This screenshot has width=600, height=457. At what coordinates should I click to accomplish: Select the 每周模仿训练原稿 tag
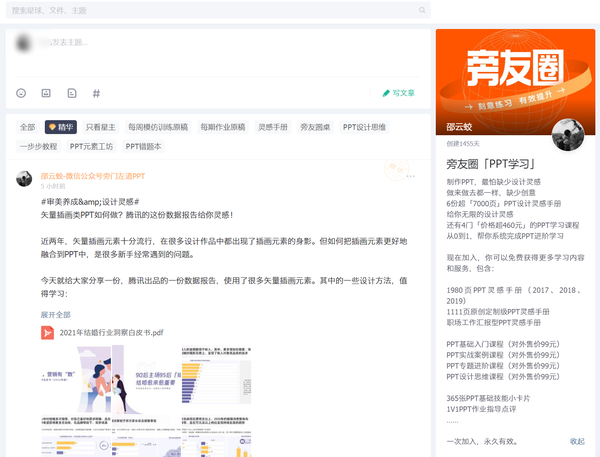point(158,127)
